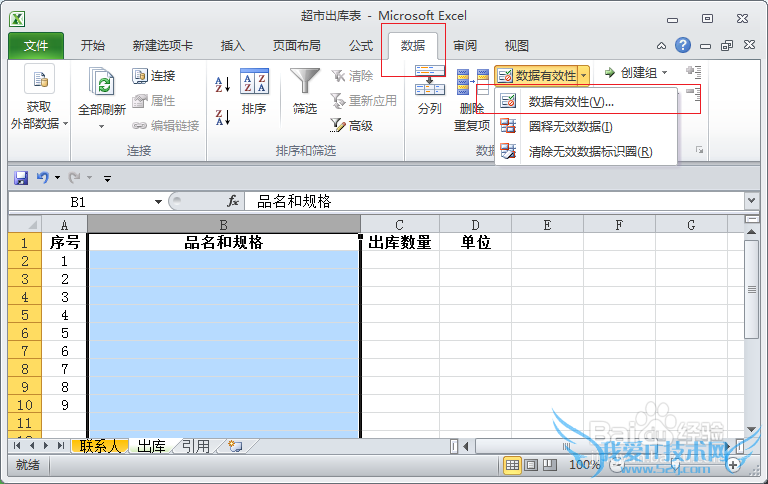768x484 pixels.
Task: Click the Select All corner button
Action: click(x=25, y=224)
